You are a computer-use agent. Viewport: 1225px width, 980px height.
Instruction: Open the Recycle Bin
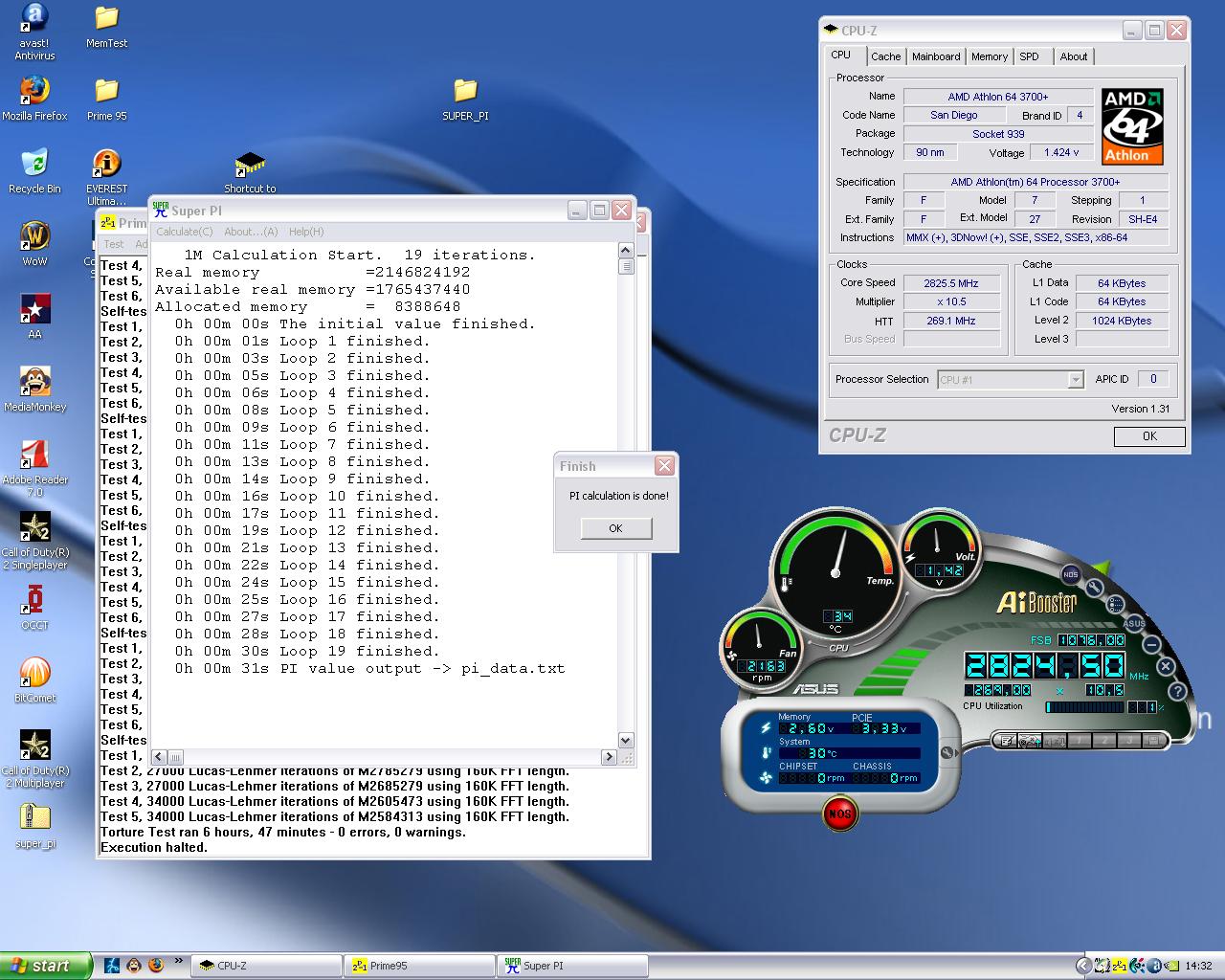pyautogui.click(x=34, y=171)
